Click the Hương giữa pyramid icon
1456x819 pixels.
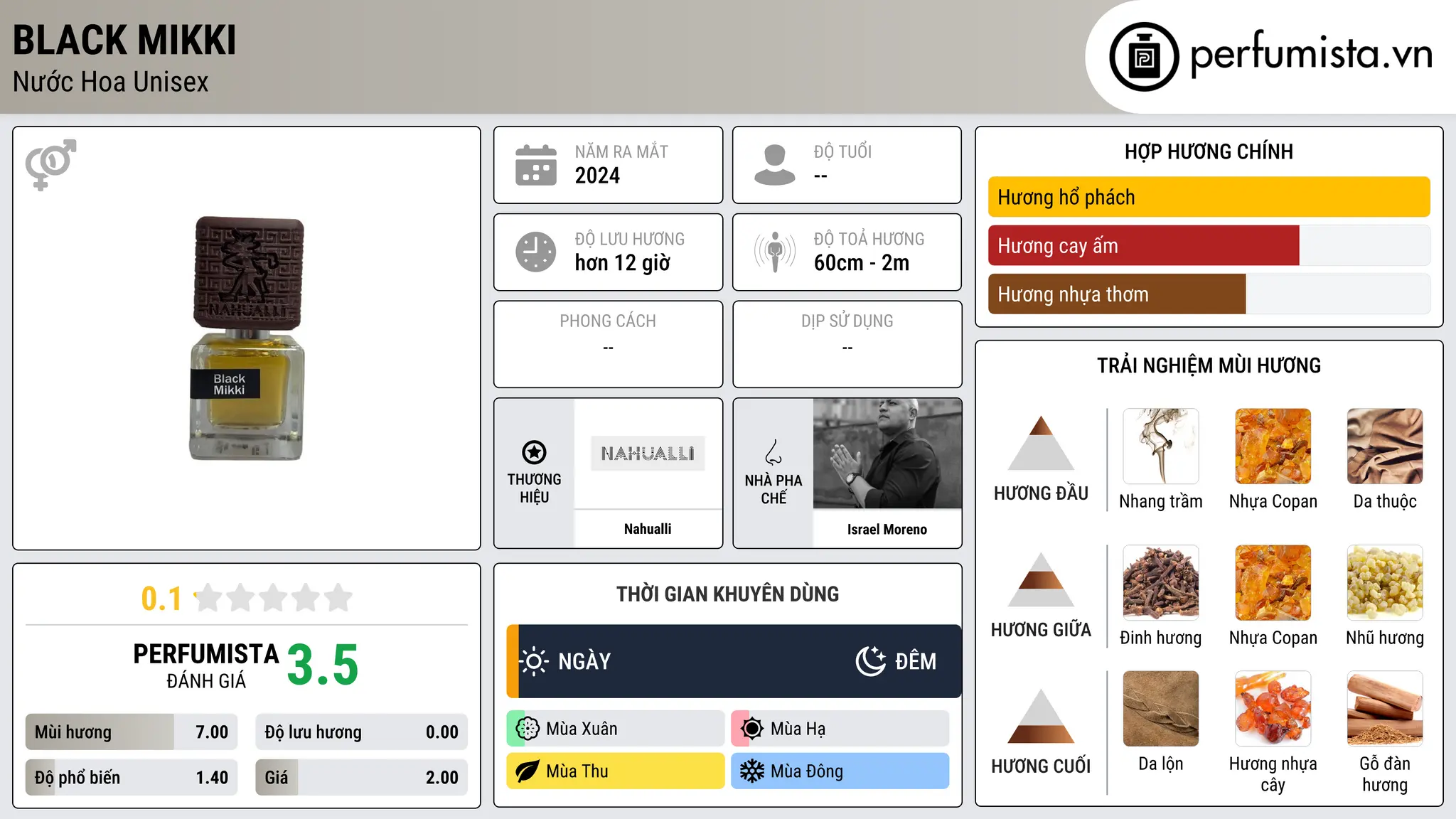[x=1041, y=579]
